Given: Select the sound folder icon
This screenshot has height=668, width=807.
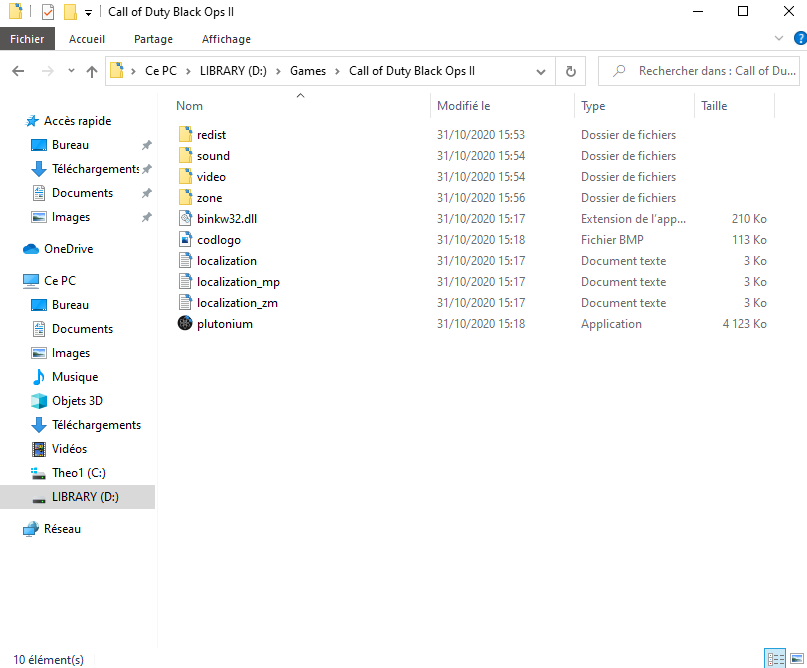Looking at the screenshot, I should [x=185, y=155].
